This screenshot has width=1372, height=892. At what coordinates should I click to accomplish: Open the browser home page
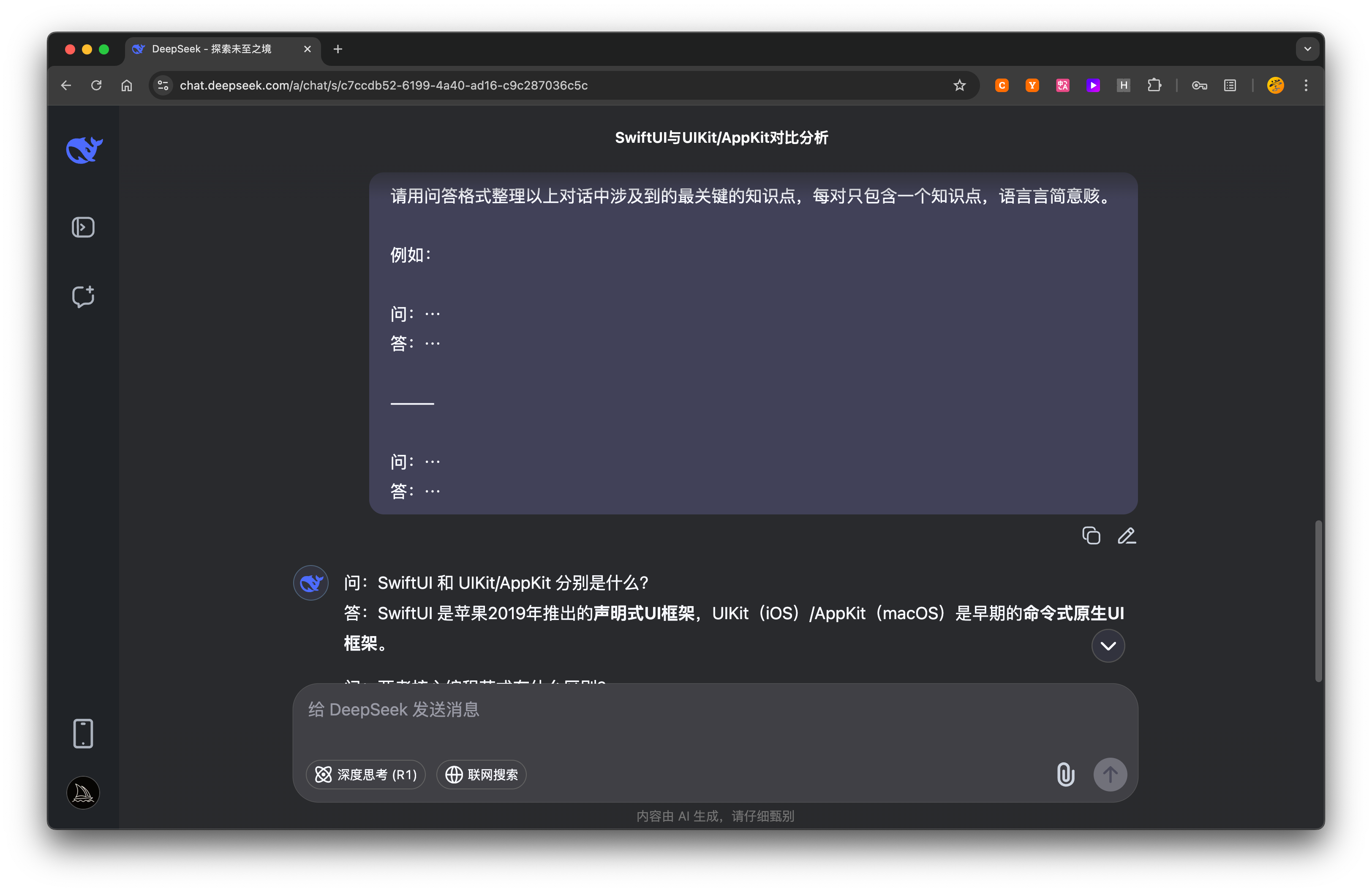click(x=126, y=85)
